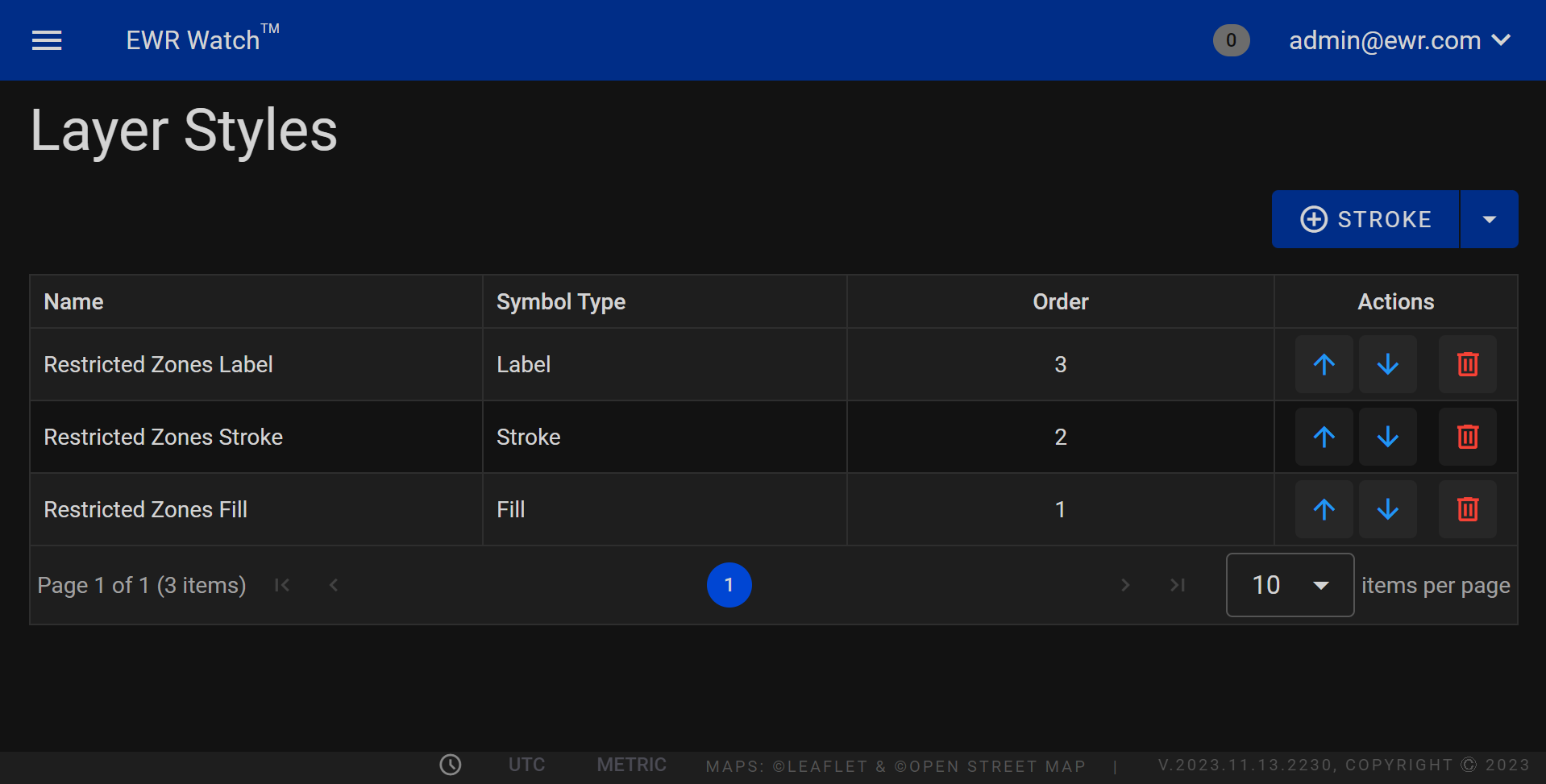Select the Restricted Zones Stroke name cell
The width and height of the screenshot is (1546, 784).
(256, 437)
